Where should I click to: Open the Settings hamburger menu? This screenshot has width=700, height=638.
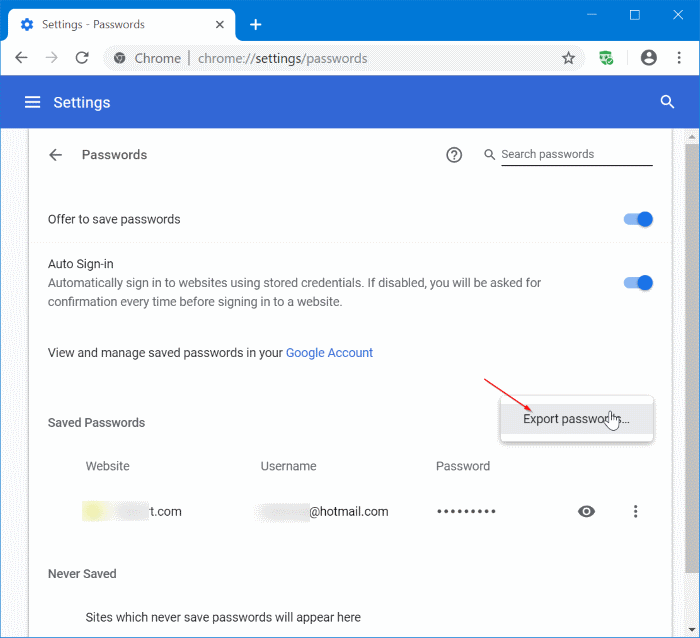(x=32, y=102)
